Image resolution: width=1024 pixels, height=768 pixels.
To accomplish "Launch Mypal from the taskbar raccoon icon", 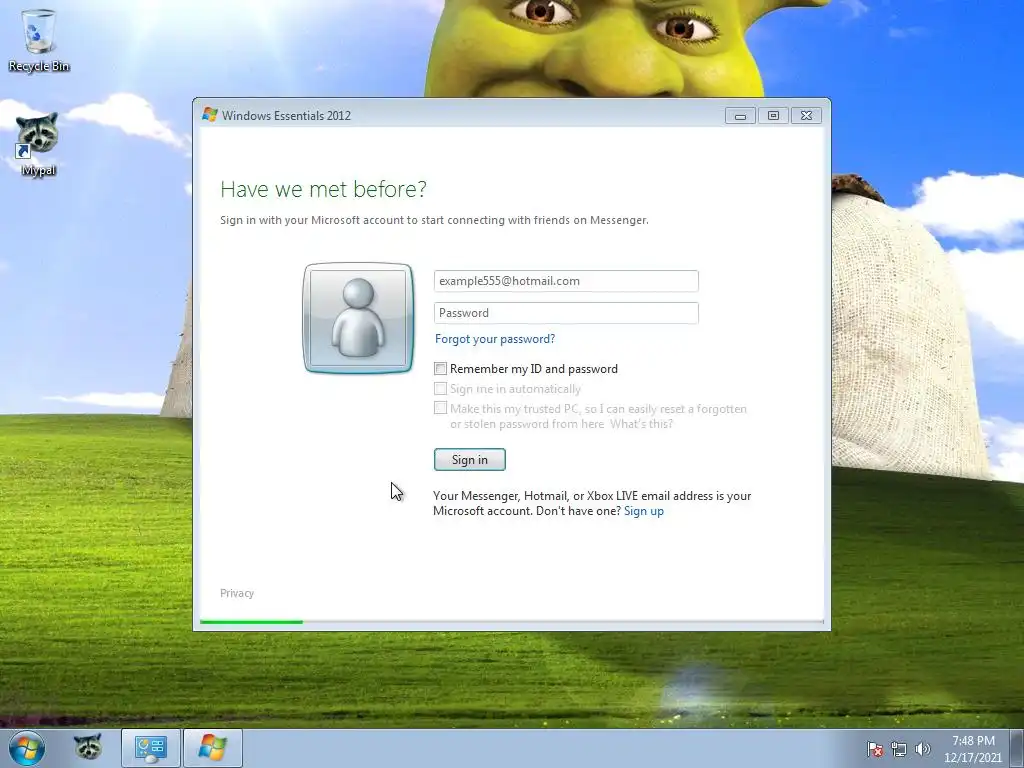I will (x=88, y=748).
